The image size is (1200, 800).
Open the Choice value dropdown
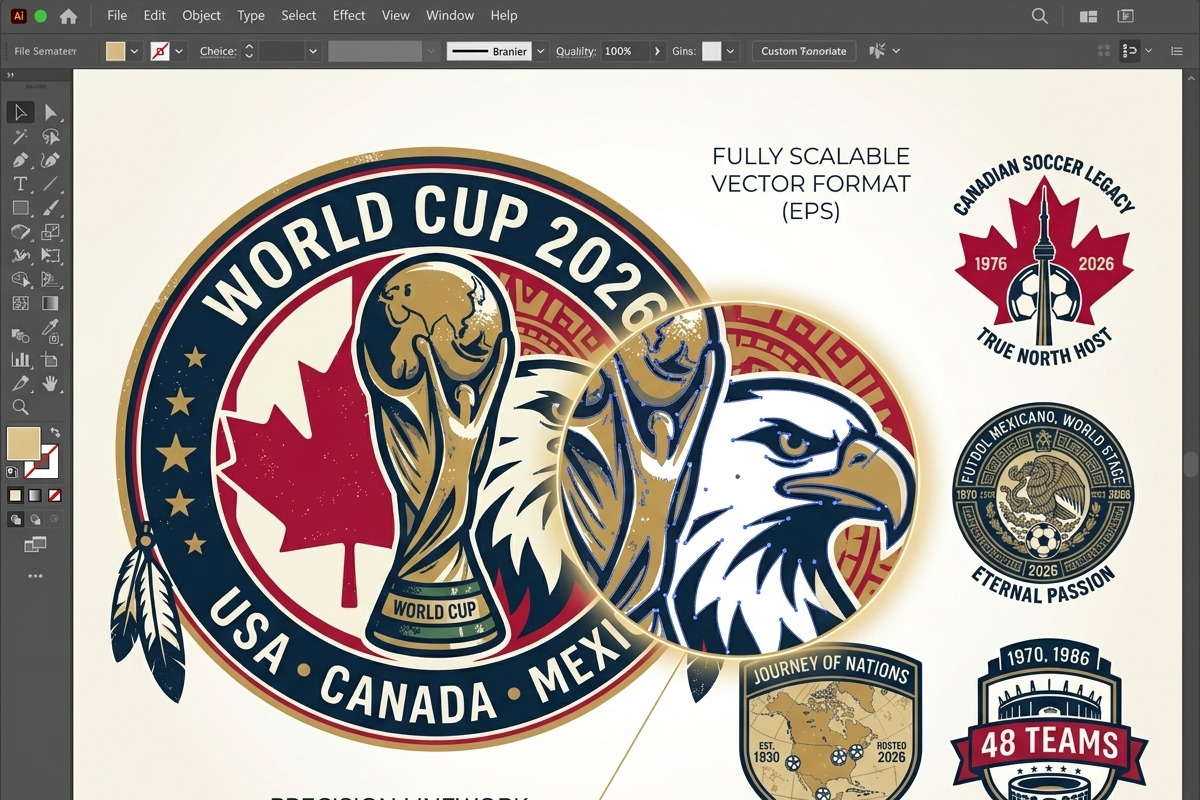click(x=312, y=51)
